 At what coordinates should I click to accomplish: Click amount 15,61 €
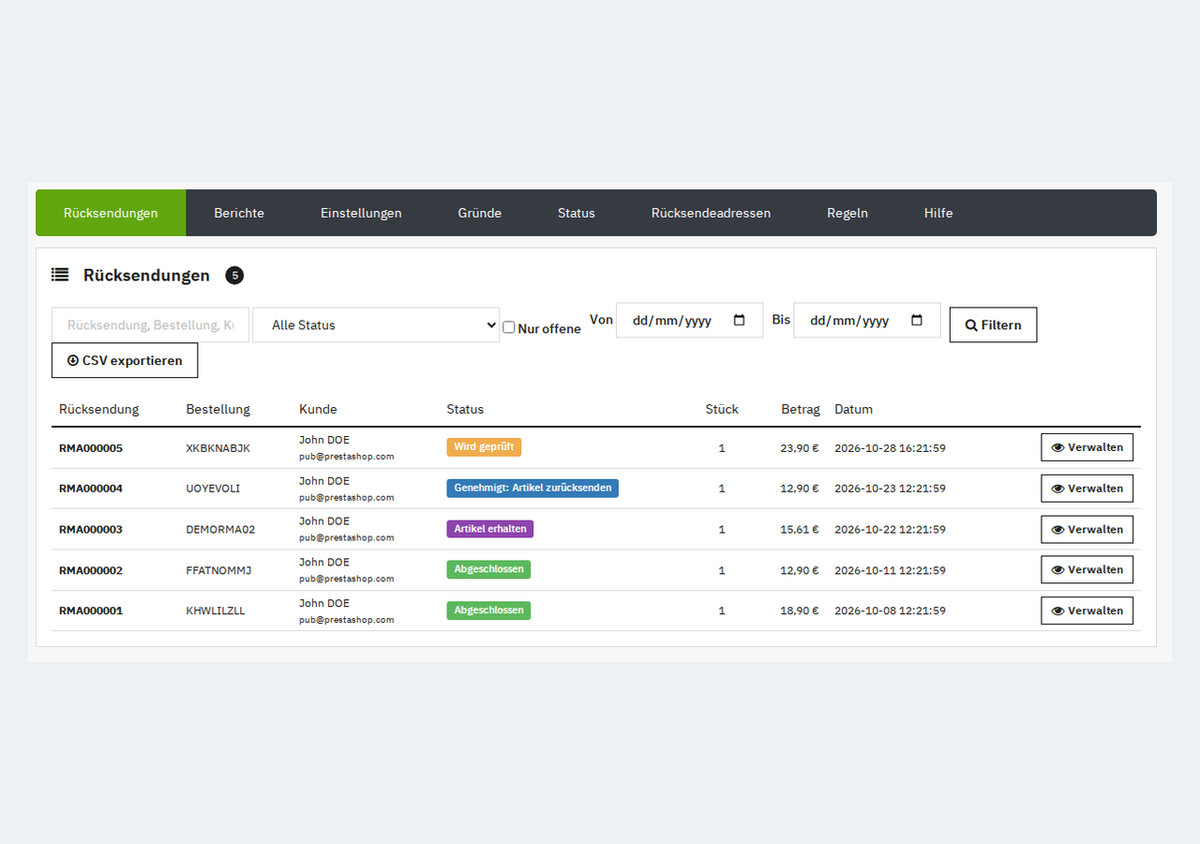pos(800,529)
